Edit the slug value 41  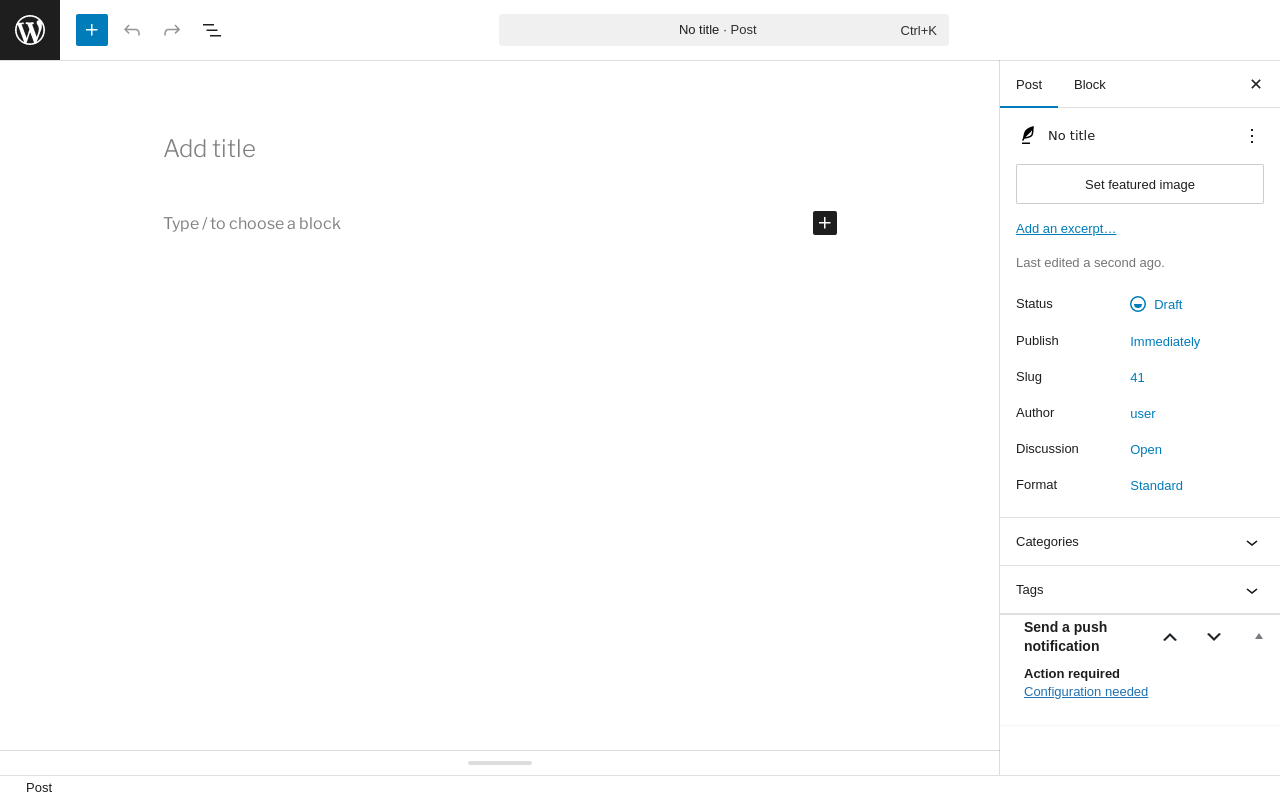point(1137,377)
